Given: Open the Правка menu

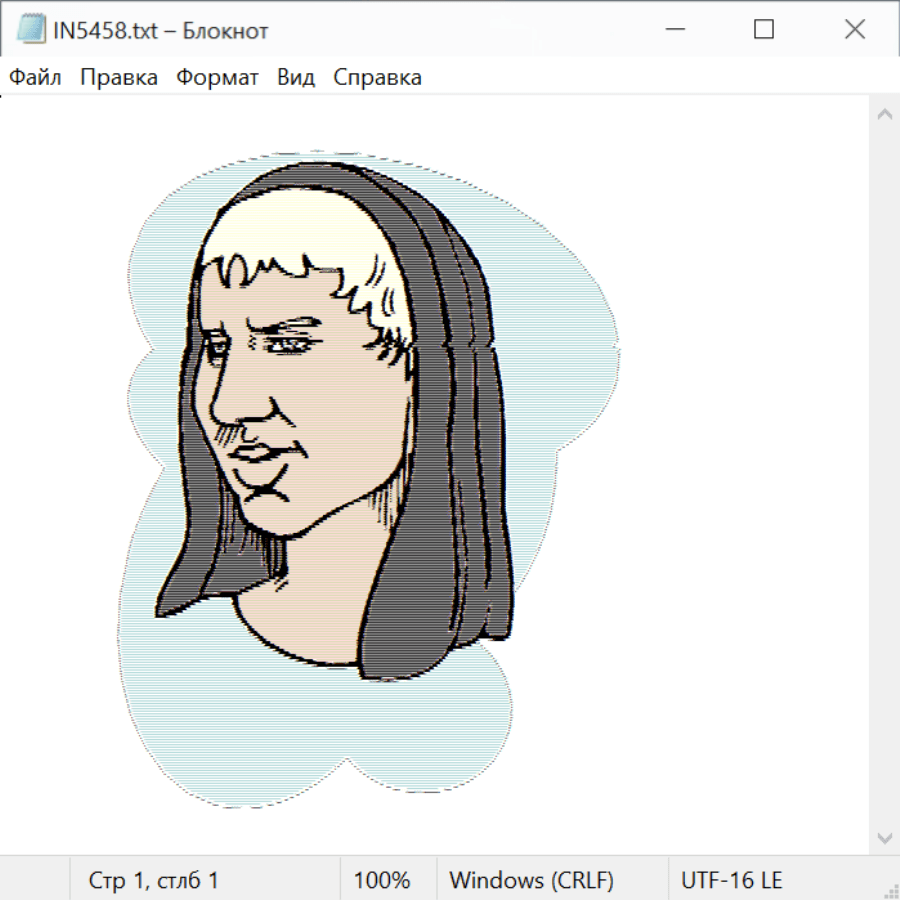Looking at the screenshot, I should coord(119,77).
